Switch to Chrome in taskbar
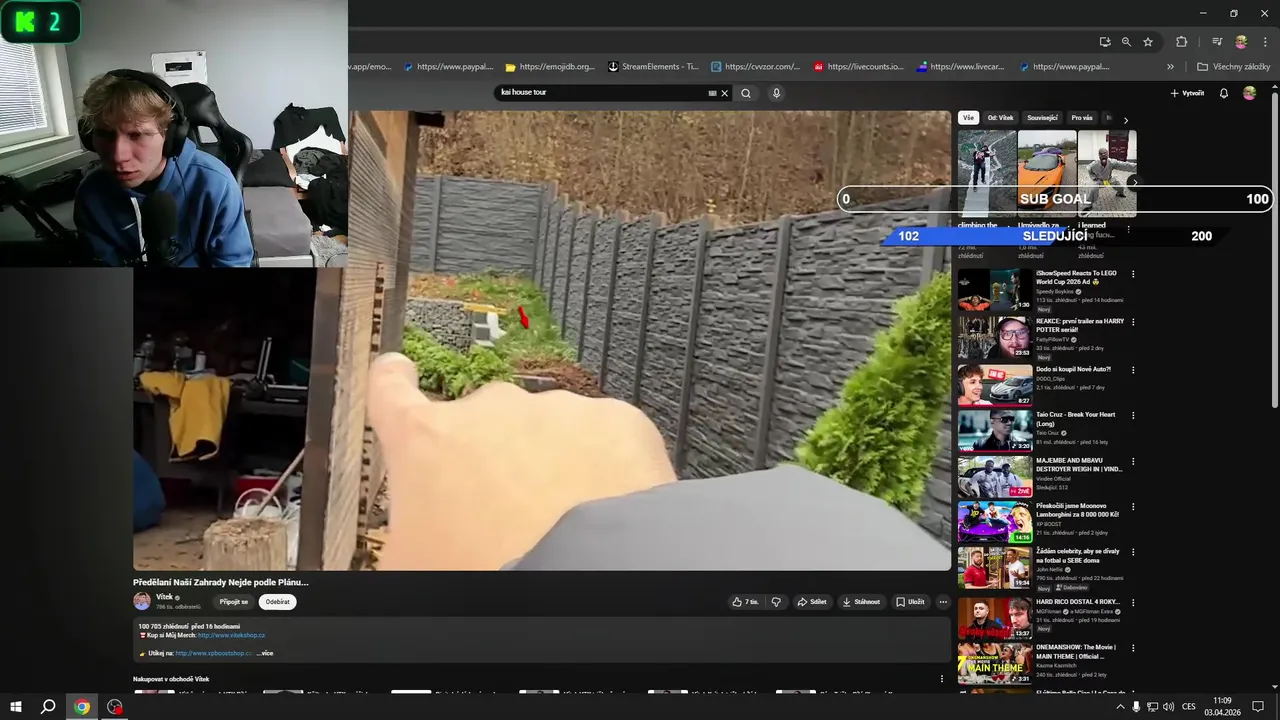 [x=82, y=707]
